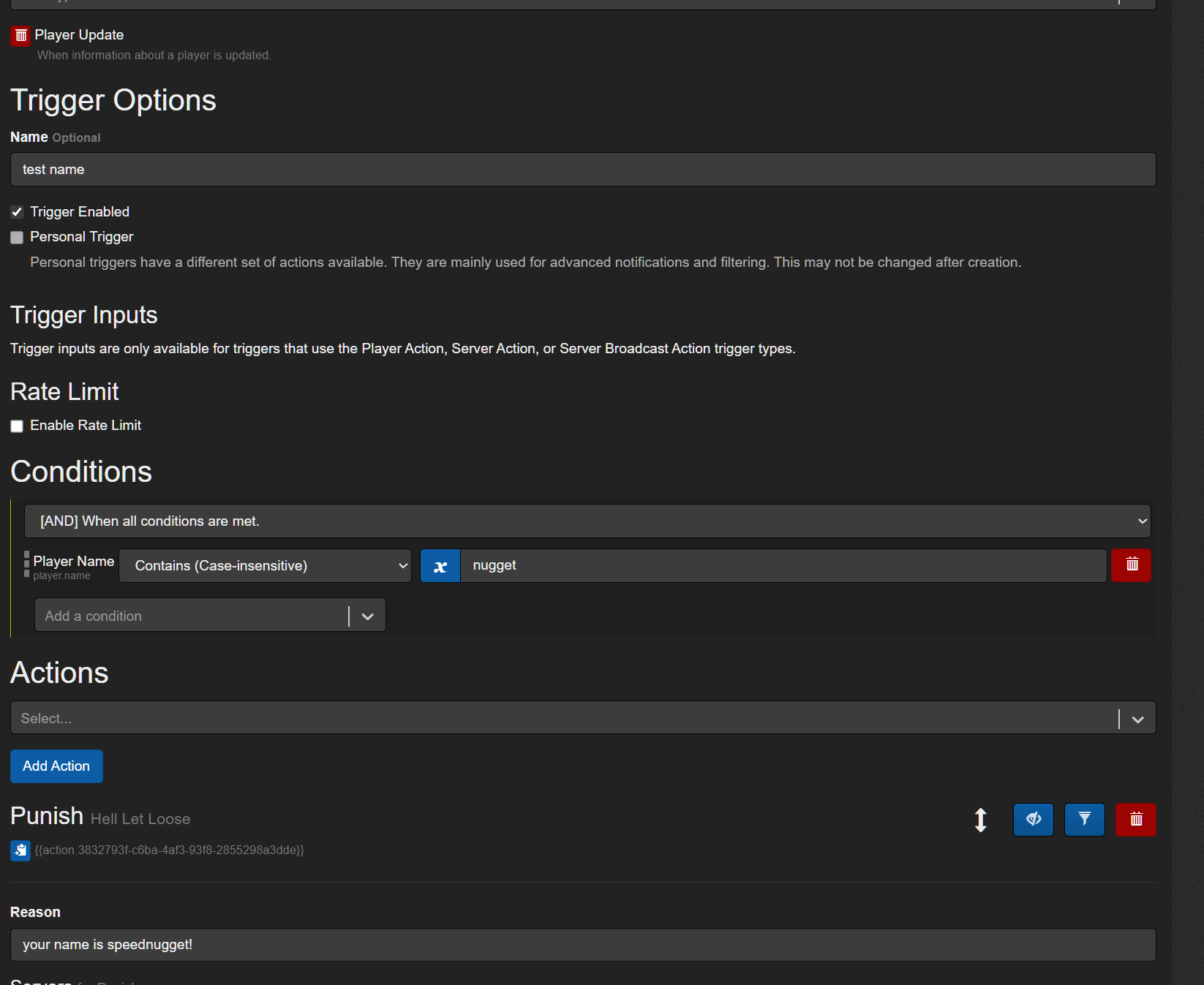
Task: Check Enable Rate Limit
Action: click(x=17, y=426)
